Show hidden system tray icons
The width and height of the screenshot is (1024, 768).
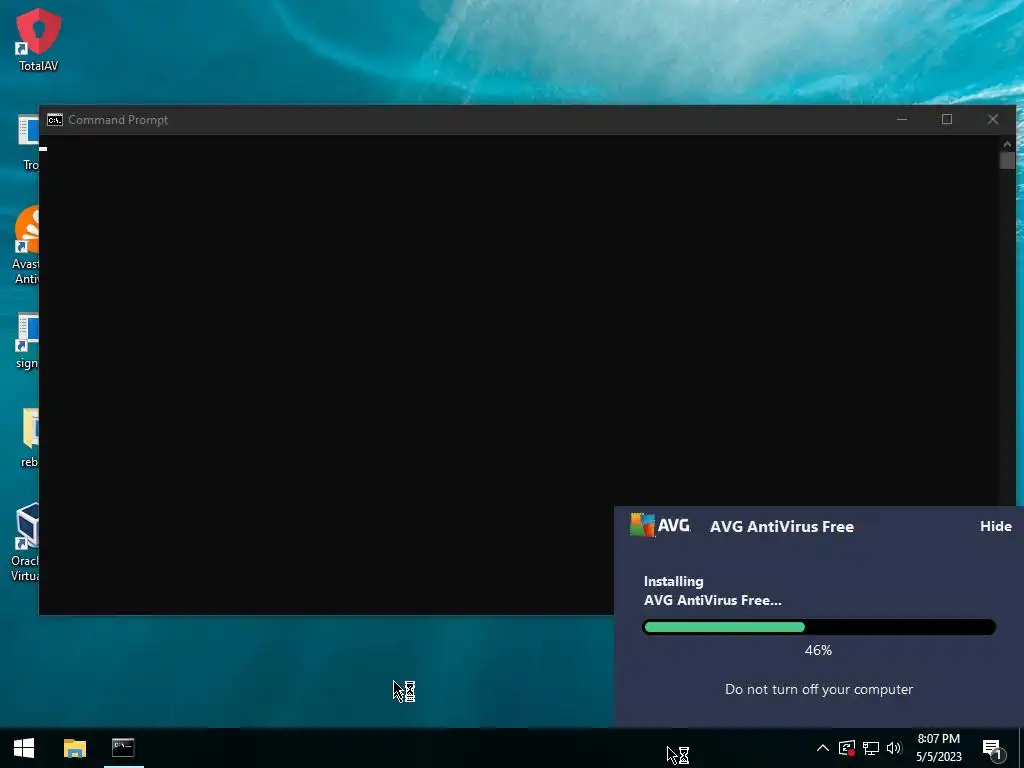click(823, 748)
